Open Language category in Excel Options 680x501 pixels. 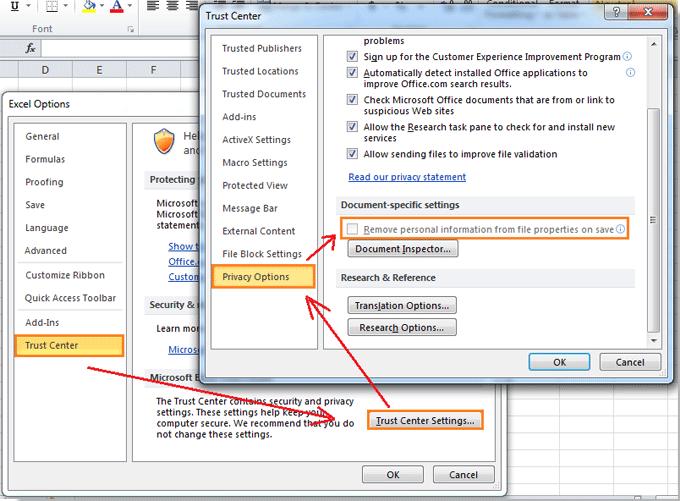tap(47, 228)
